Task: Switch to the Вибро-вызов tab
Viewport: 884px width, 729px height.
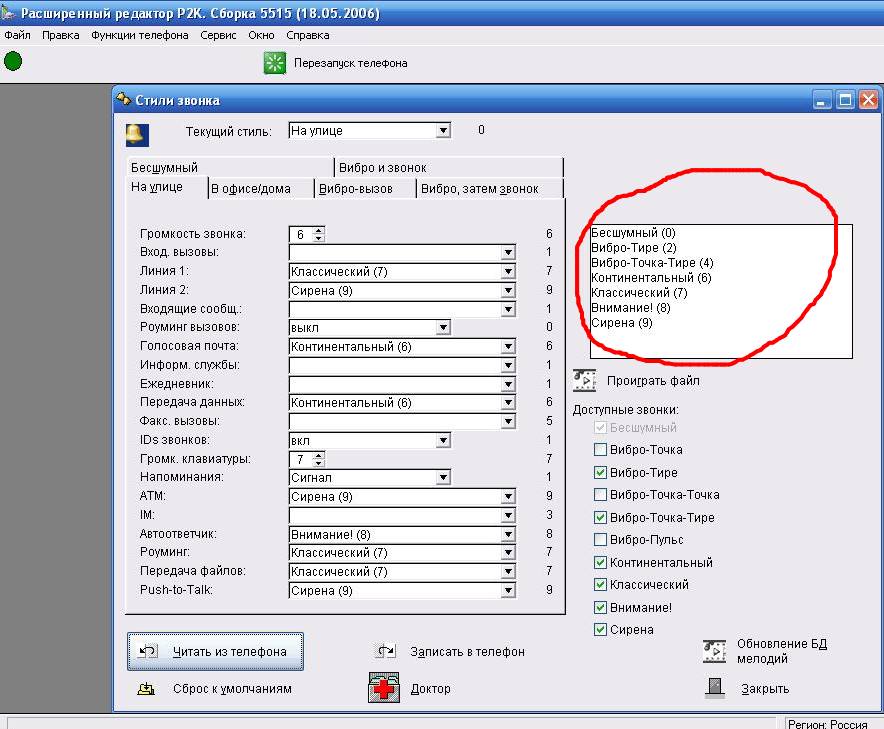Action: click(365, 188)
